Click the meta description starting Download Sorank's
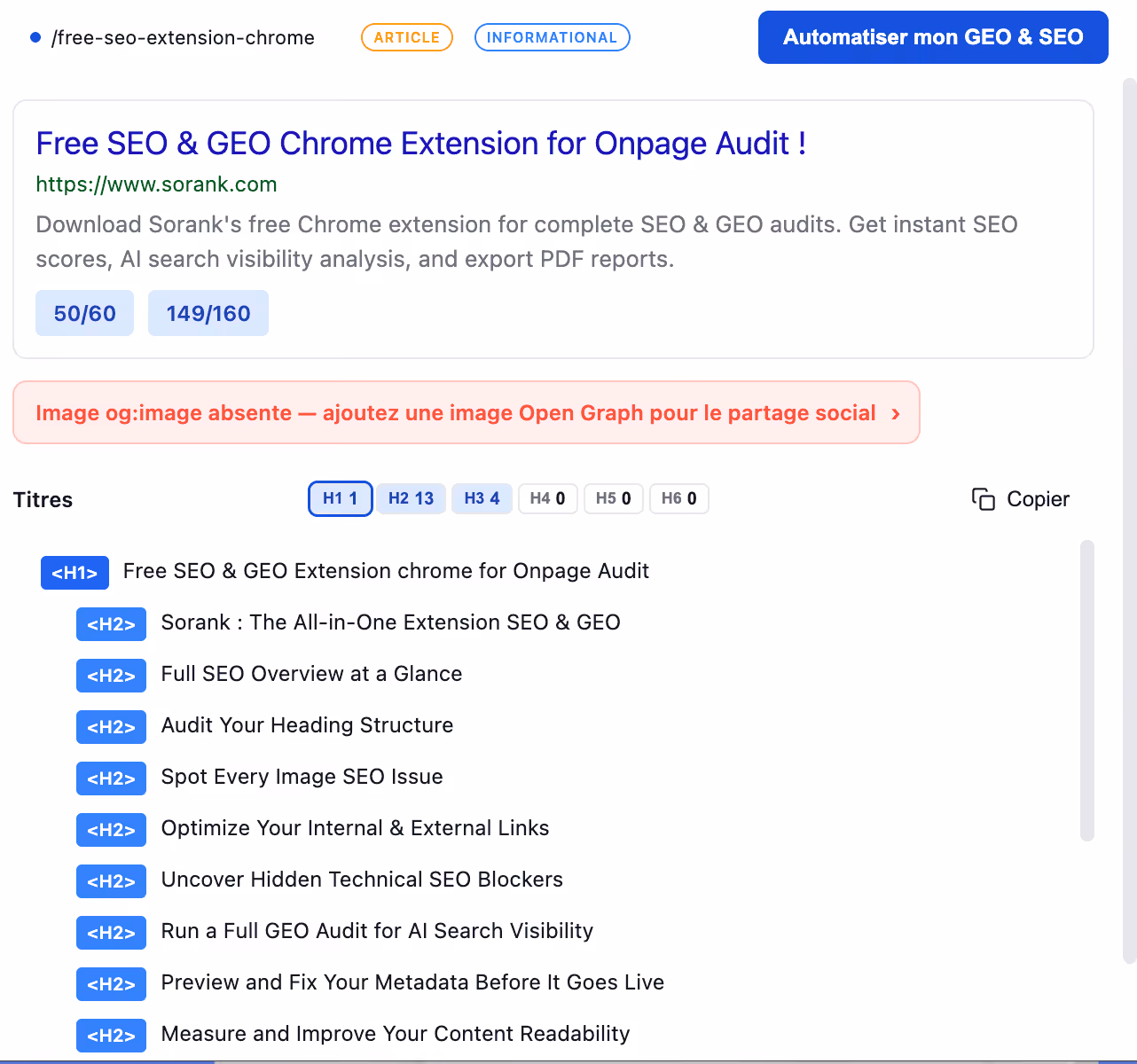Viewport: 1137px width, 1064px height. point(527,241)
